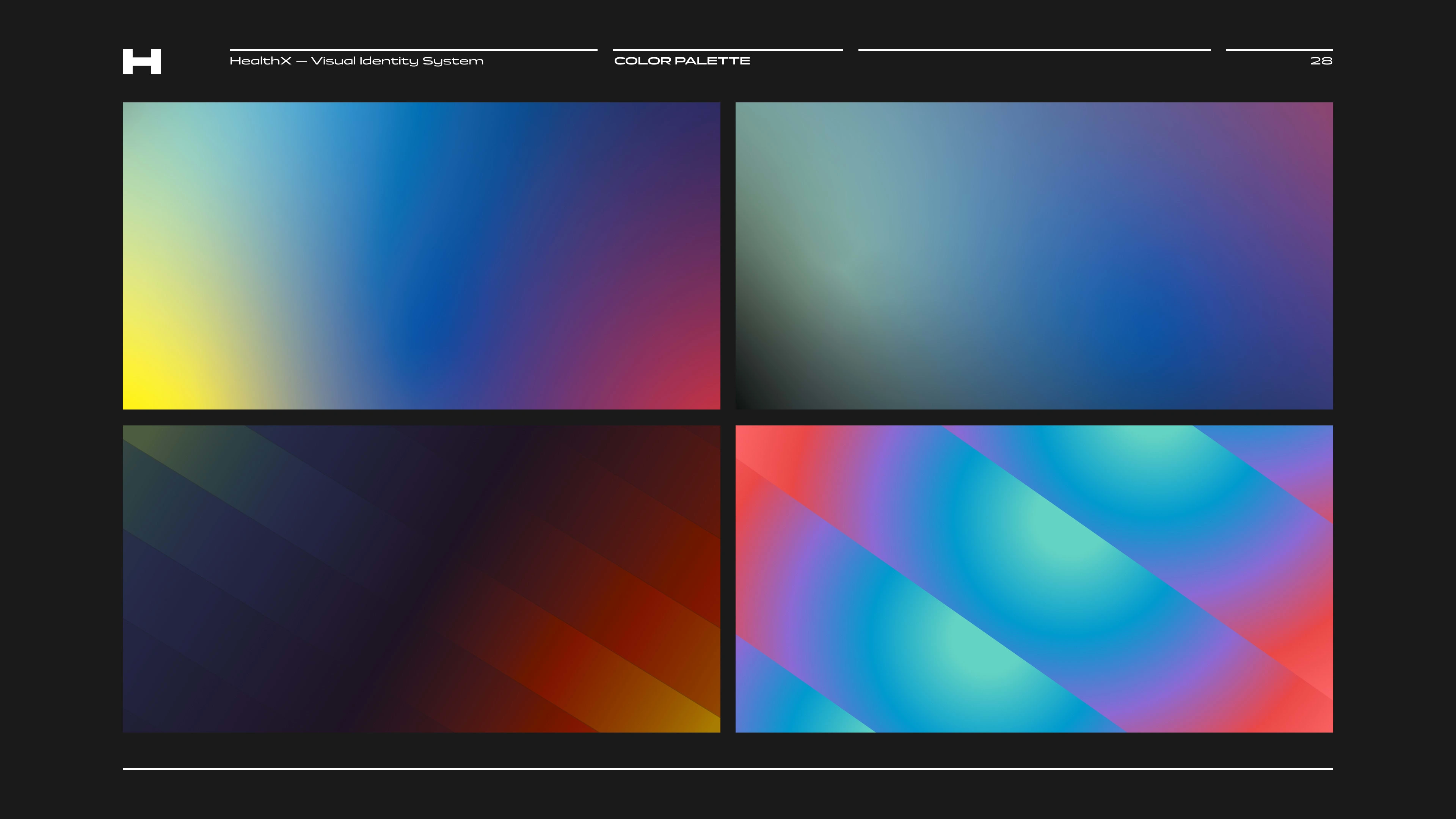1456x819 pixels.
Task: Click the short line above page number
Action: pyautogui.click(x=1279, y=50)
